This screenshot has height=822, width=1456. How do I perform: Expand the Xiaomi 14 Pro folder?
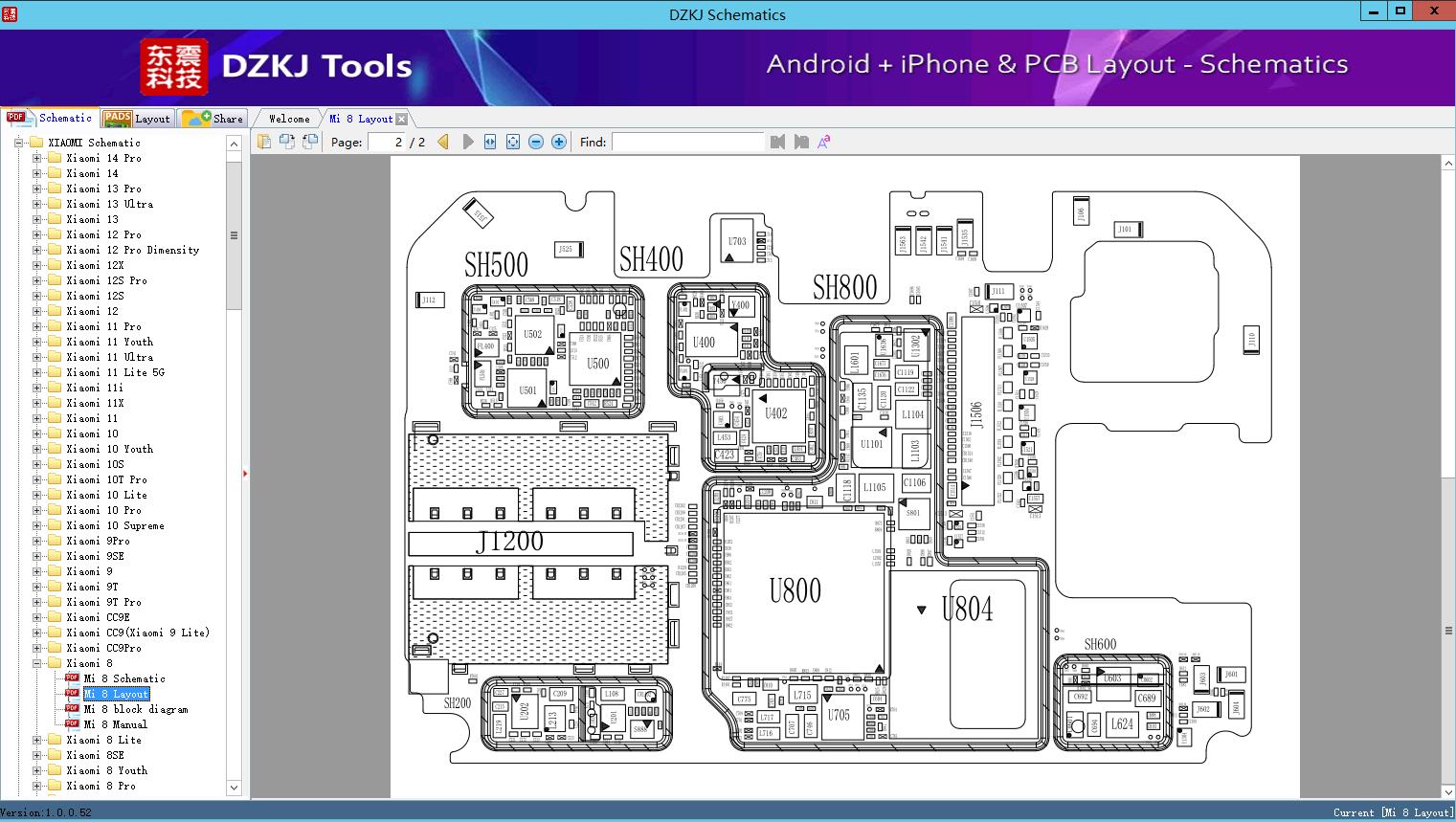[x=36, y=158]
